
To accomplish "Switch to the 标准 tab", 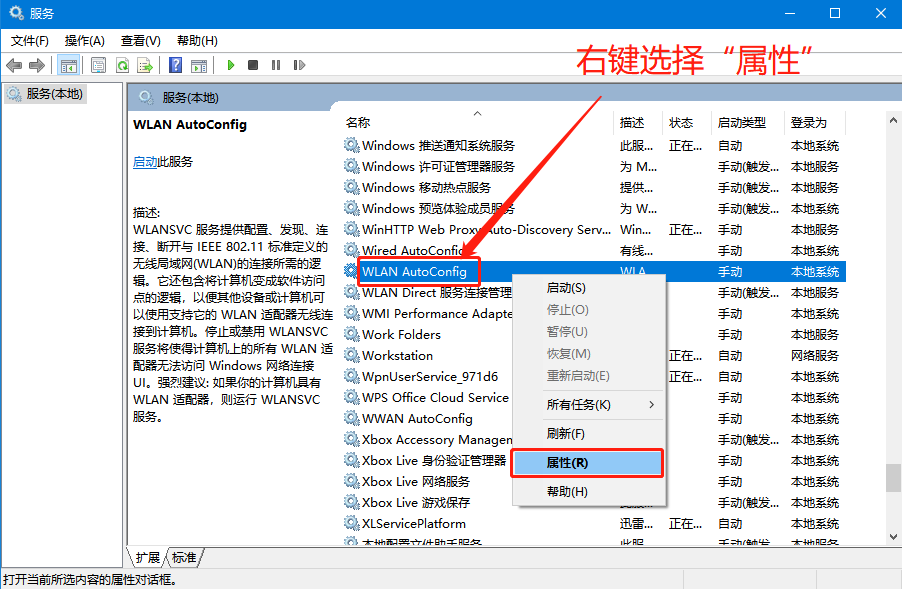I will click(x=184, y=557).
